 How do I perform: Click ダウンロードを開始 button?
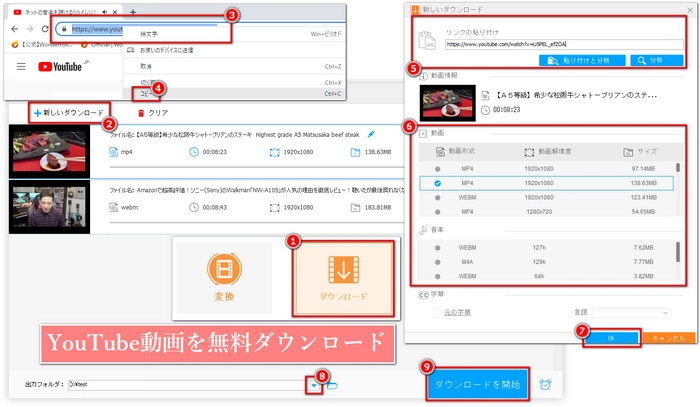click(477, 384)
